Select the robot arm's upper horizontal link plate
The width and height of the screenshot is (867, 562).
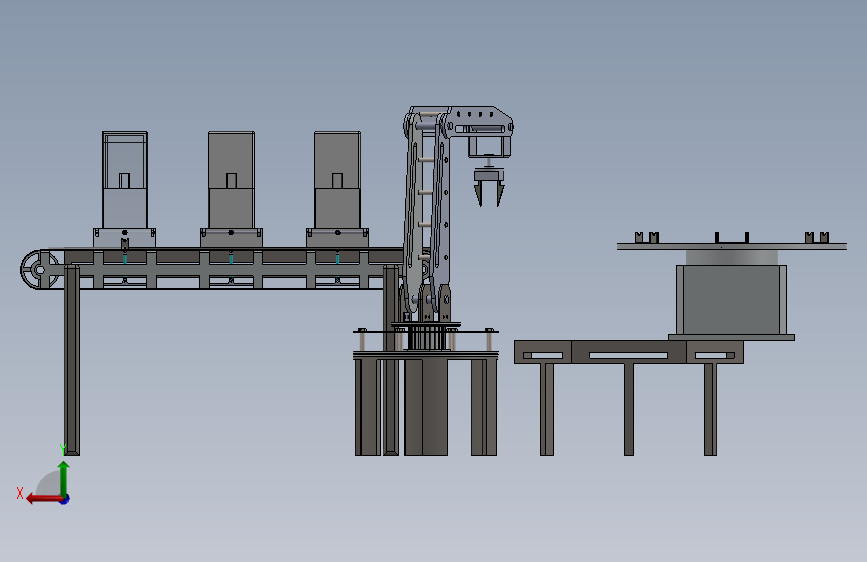coord(479,123)
